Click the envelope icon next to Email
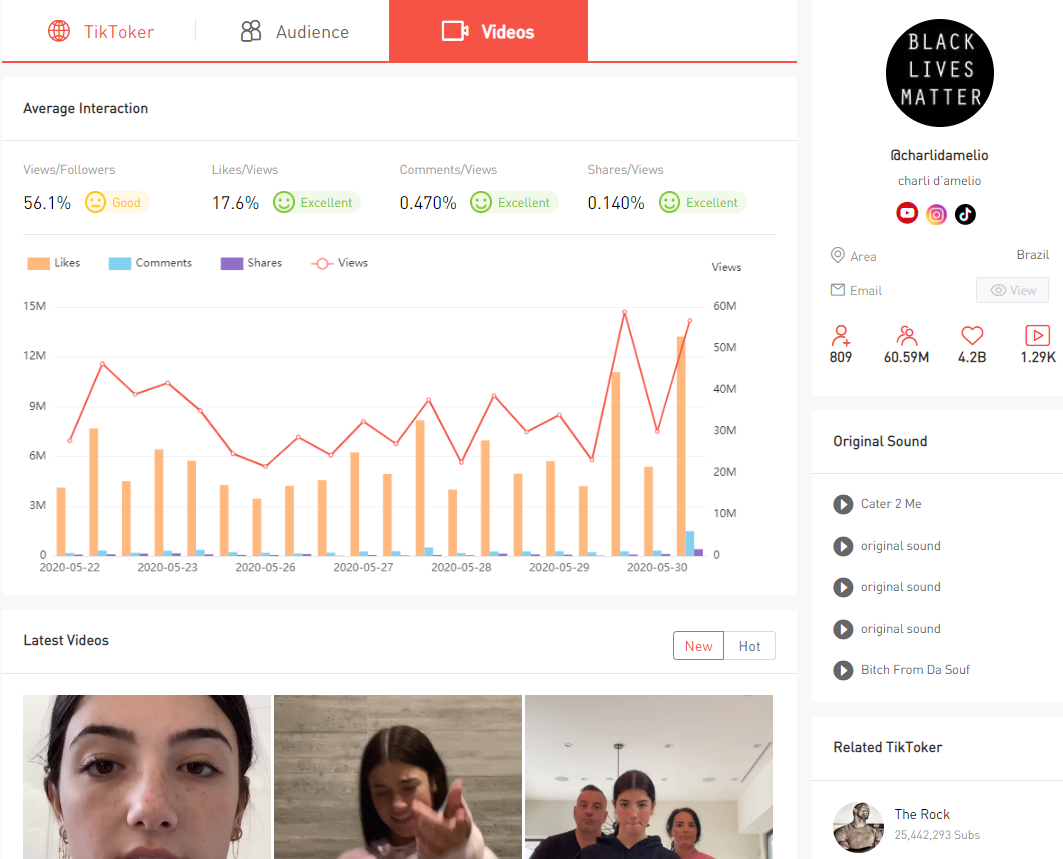 point(838,290)
